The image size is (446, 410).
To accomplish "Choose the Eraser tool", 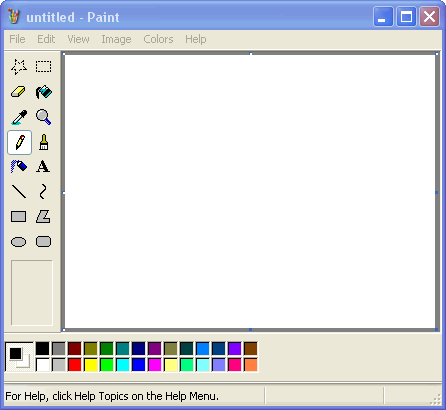I will pyautogui.click(x=19, y=92).
